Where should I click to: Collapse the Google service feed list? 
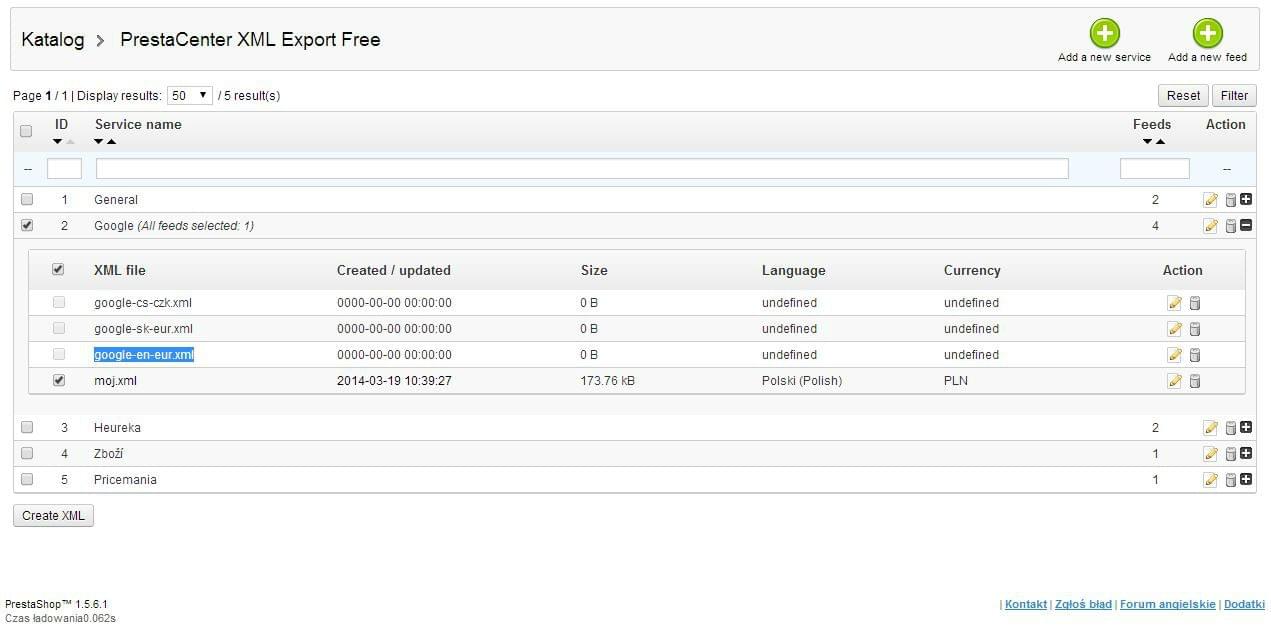pyautogui.click(x=1246, y=226)
